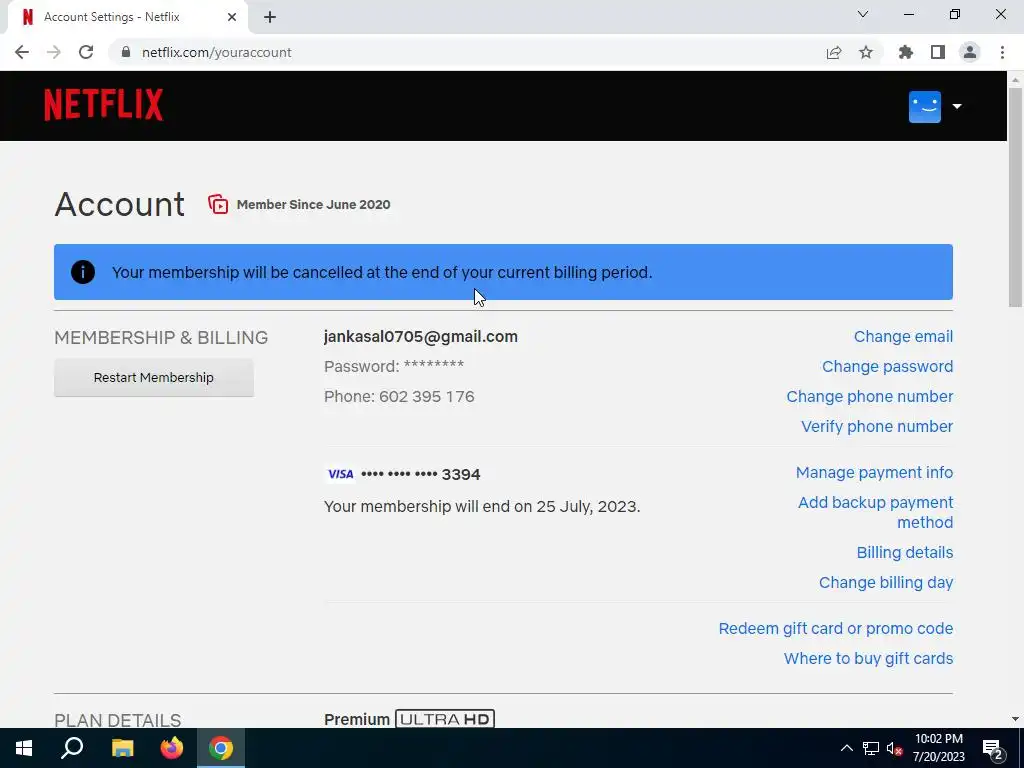
Task: Show hidden system tray icons
Action: click(x=846, y=748)
